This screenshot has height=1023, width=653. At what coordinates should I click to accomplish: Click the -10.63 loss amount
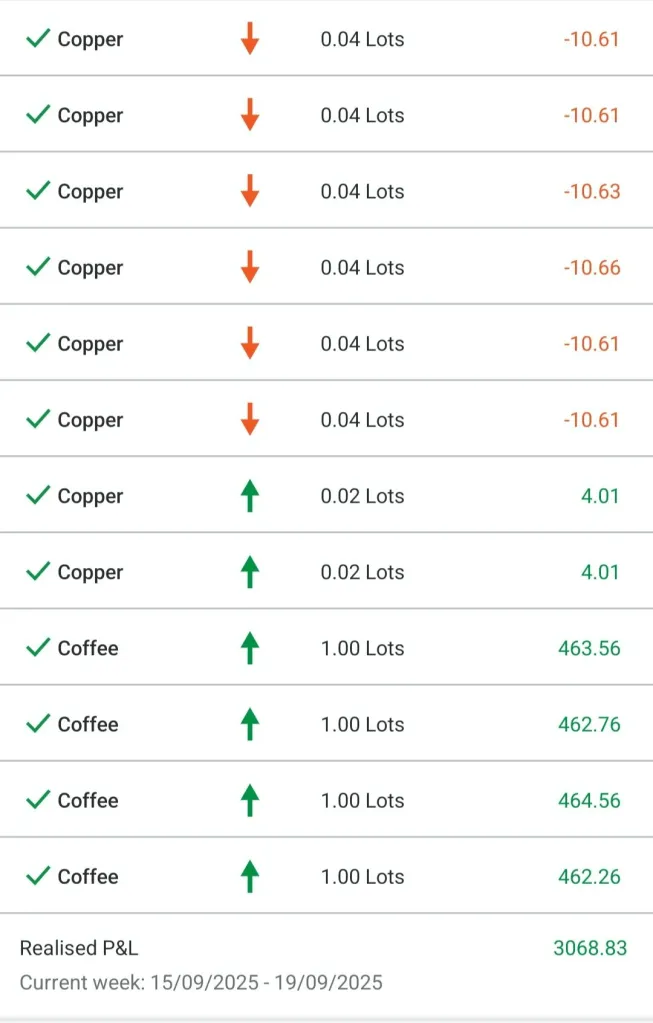[591, 191]
